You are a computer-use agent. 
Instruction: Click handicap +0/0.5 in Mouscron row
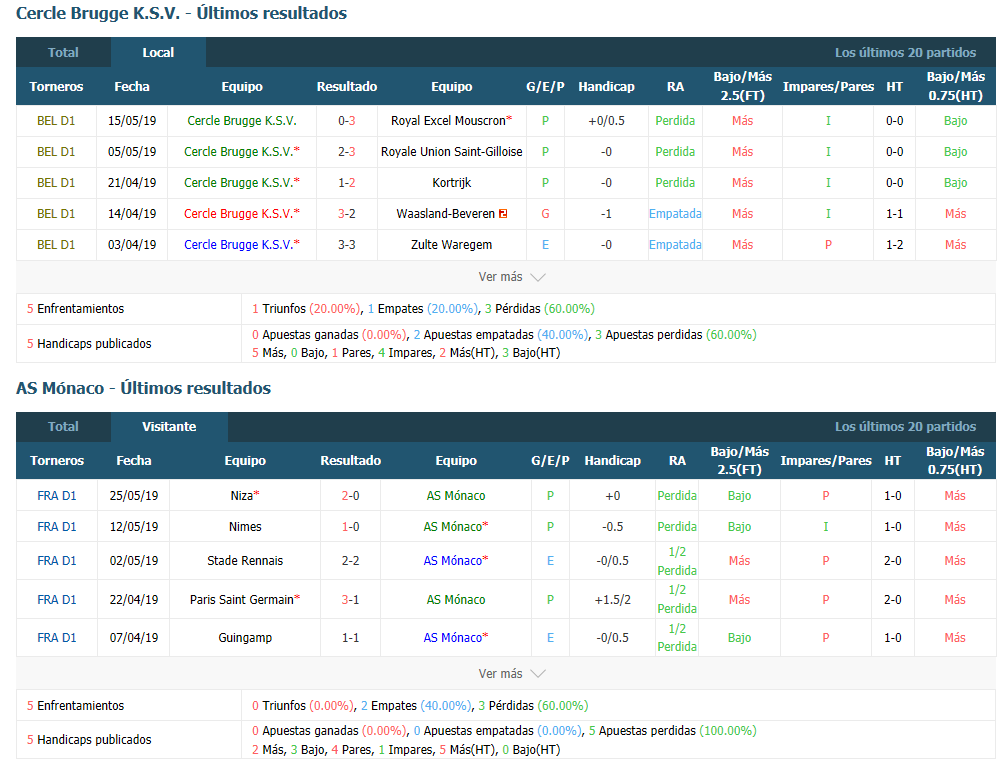click(606, 120)
